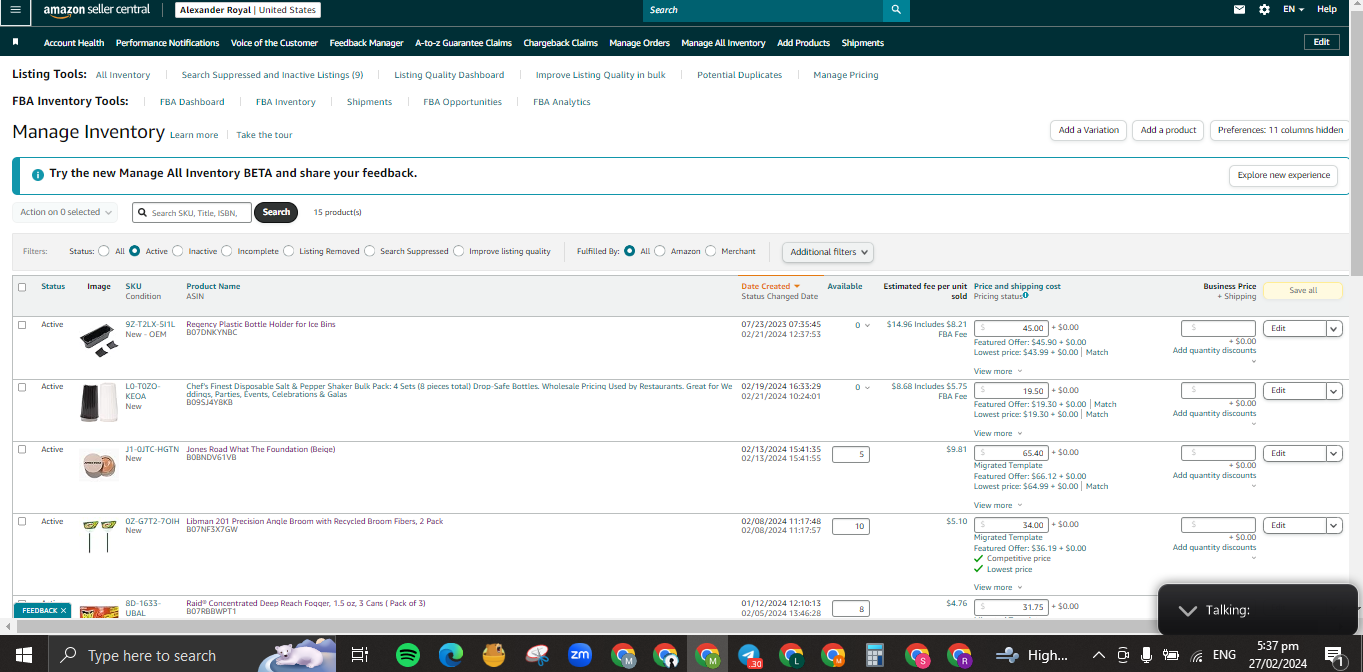Open Edit dropdown arrow for Jones Road Foundation
This screenshot has height=672, width=1363.
tap(1334, 454)
